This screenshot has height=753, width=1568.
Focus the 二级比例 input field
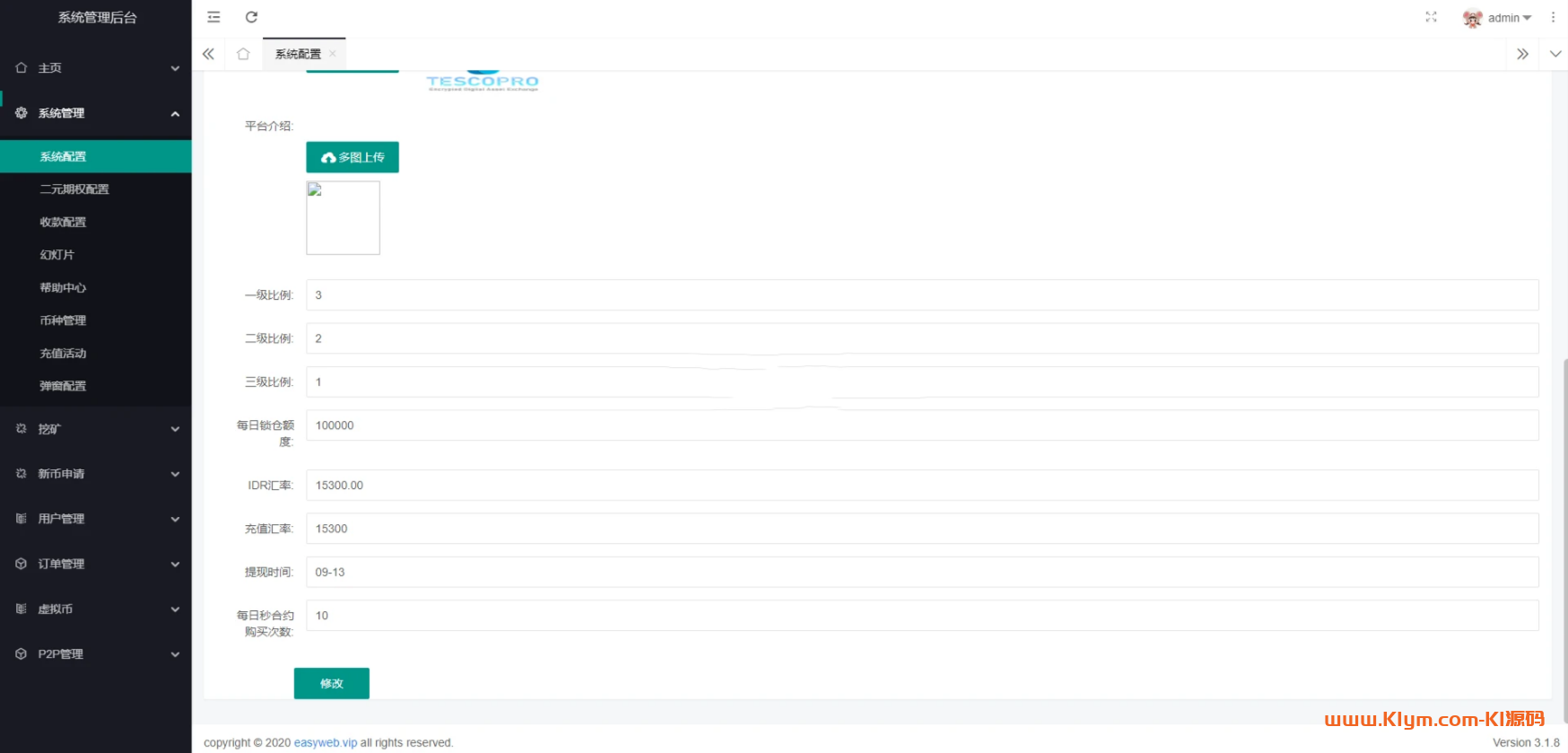tap(922, 338)
